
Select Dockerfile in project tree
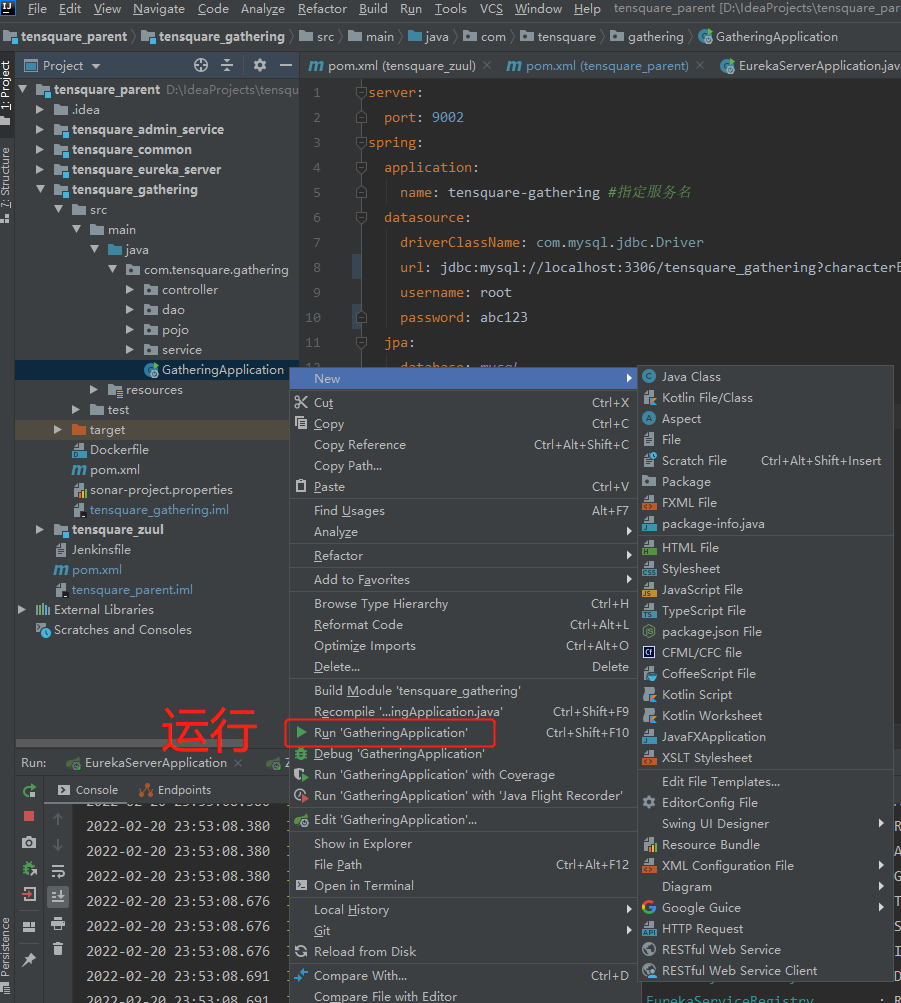click(119, 450)
